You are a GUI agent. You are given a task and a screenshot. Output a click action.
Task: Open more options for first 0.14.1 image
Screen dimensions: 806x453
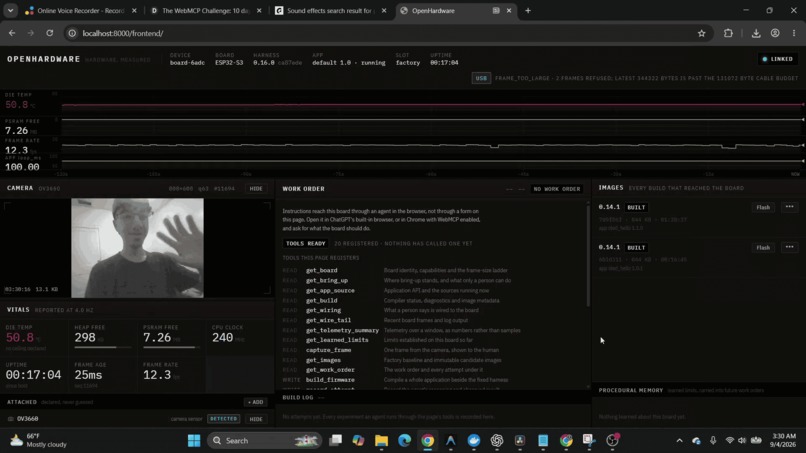pos(789,207)
